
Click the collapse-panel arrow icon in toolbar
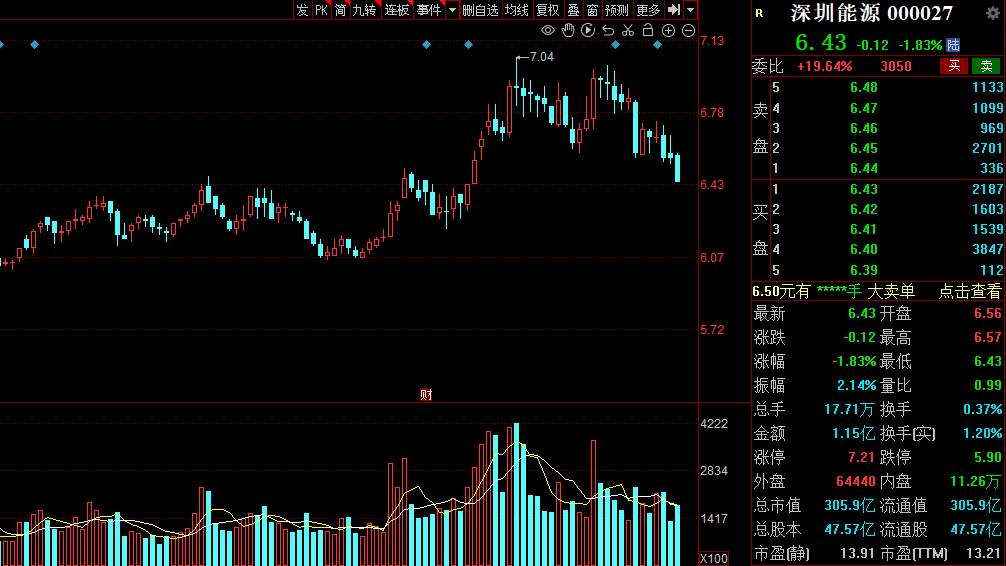(674, 10)
